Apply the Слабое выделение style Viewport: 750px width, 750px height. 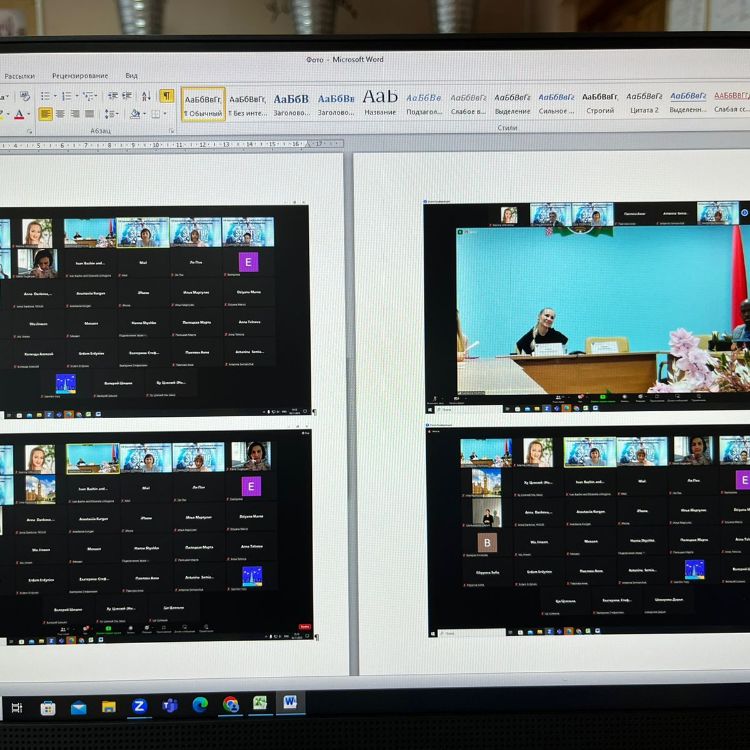pyautogui.click(x=468, y=103)
